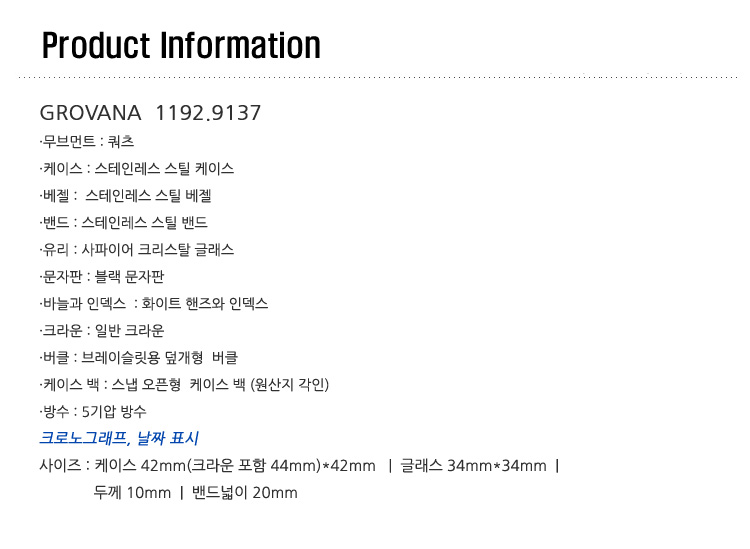Click the 1192.9137 model number
750x549 pixels.
coord(208,113)
